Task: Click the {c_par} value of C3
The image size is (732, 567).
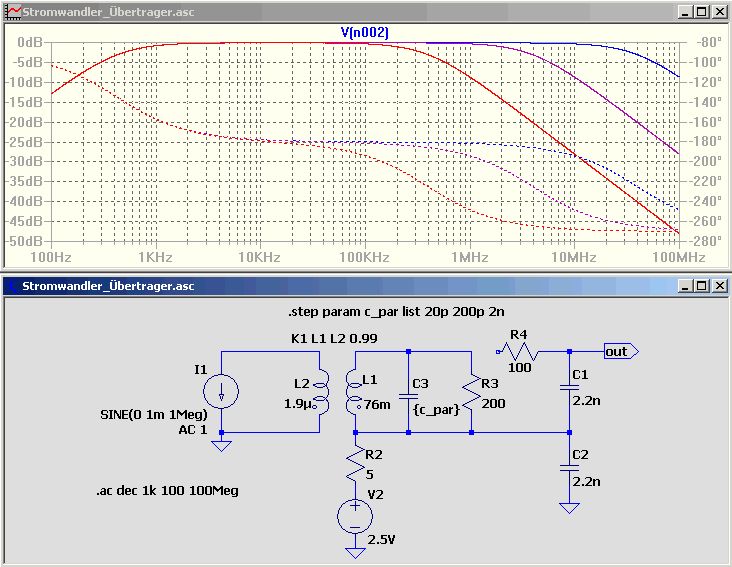Action: (x=436, y=410)
